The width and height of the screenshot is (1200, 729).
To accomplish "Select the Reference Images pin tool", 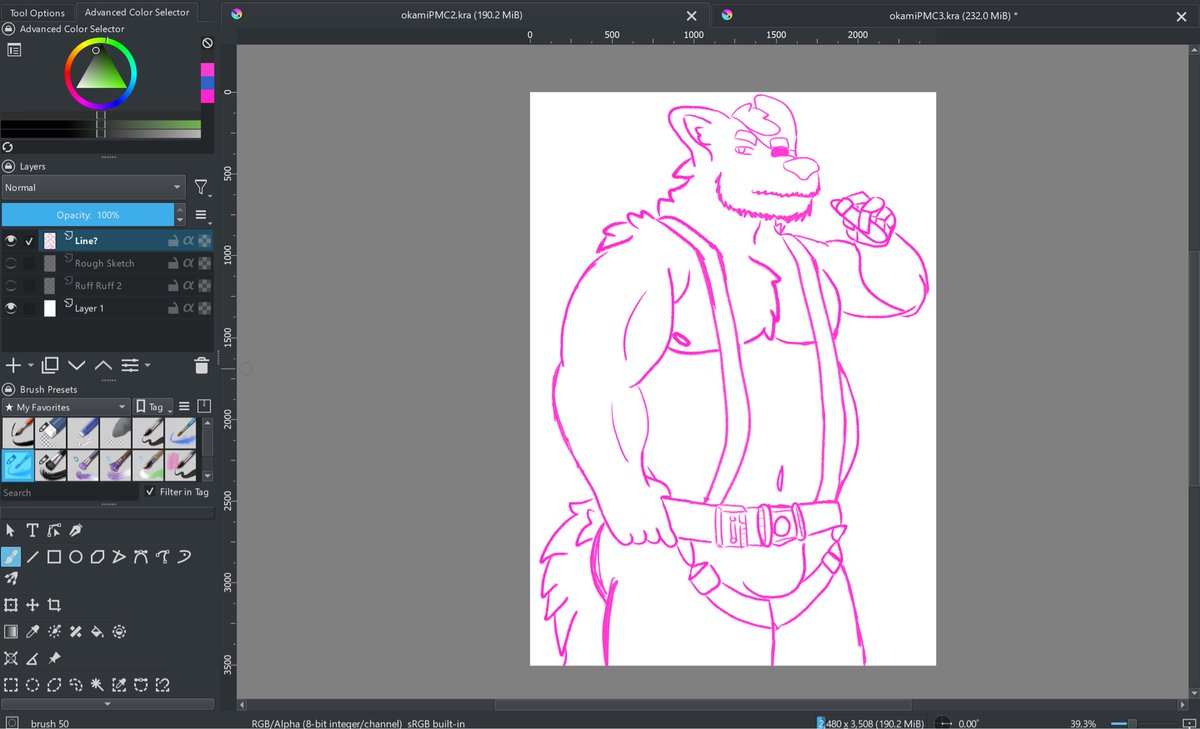I will click(54, 658).
